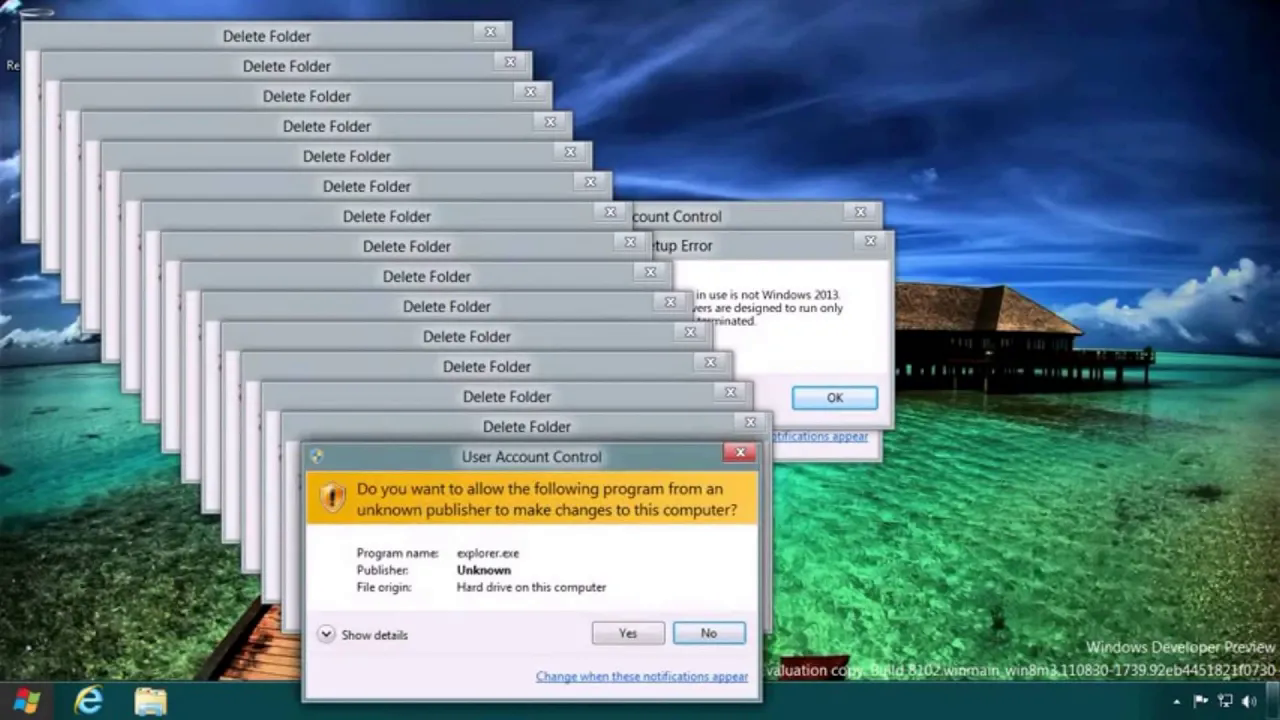Close the front User Account Control dialog
The width and height of the screenshot is (1280, 720).
(x=739, y=453)
